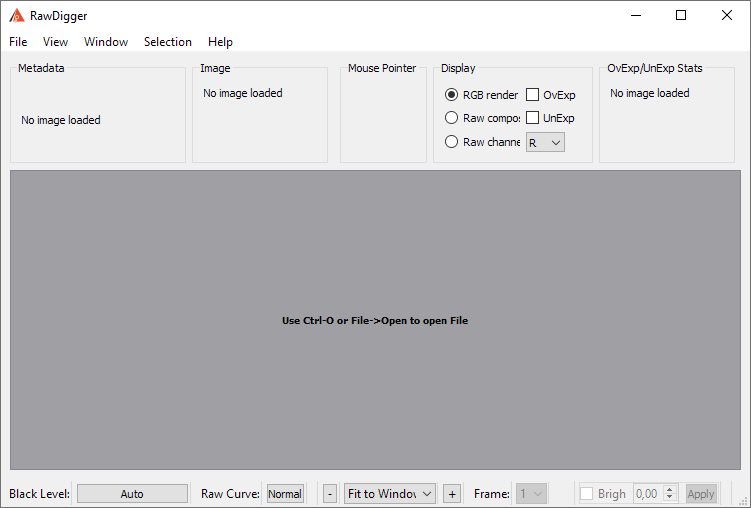Click the 'Use Ctrl-O or File->Open' hint text
751x508 pixels.
pos(375,321)
